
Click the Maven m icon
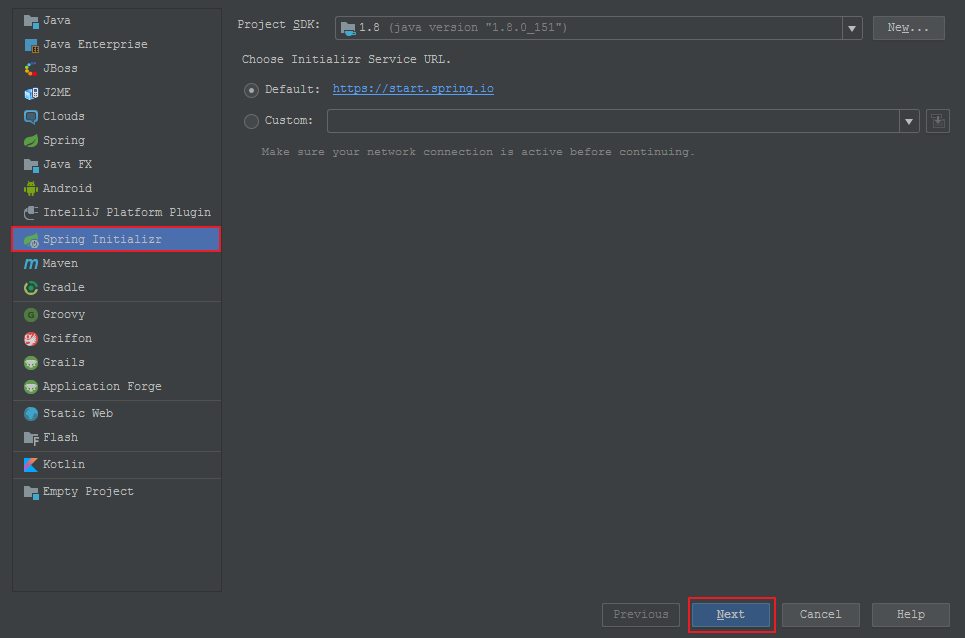pyautogui.click(x=31, y=264)
